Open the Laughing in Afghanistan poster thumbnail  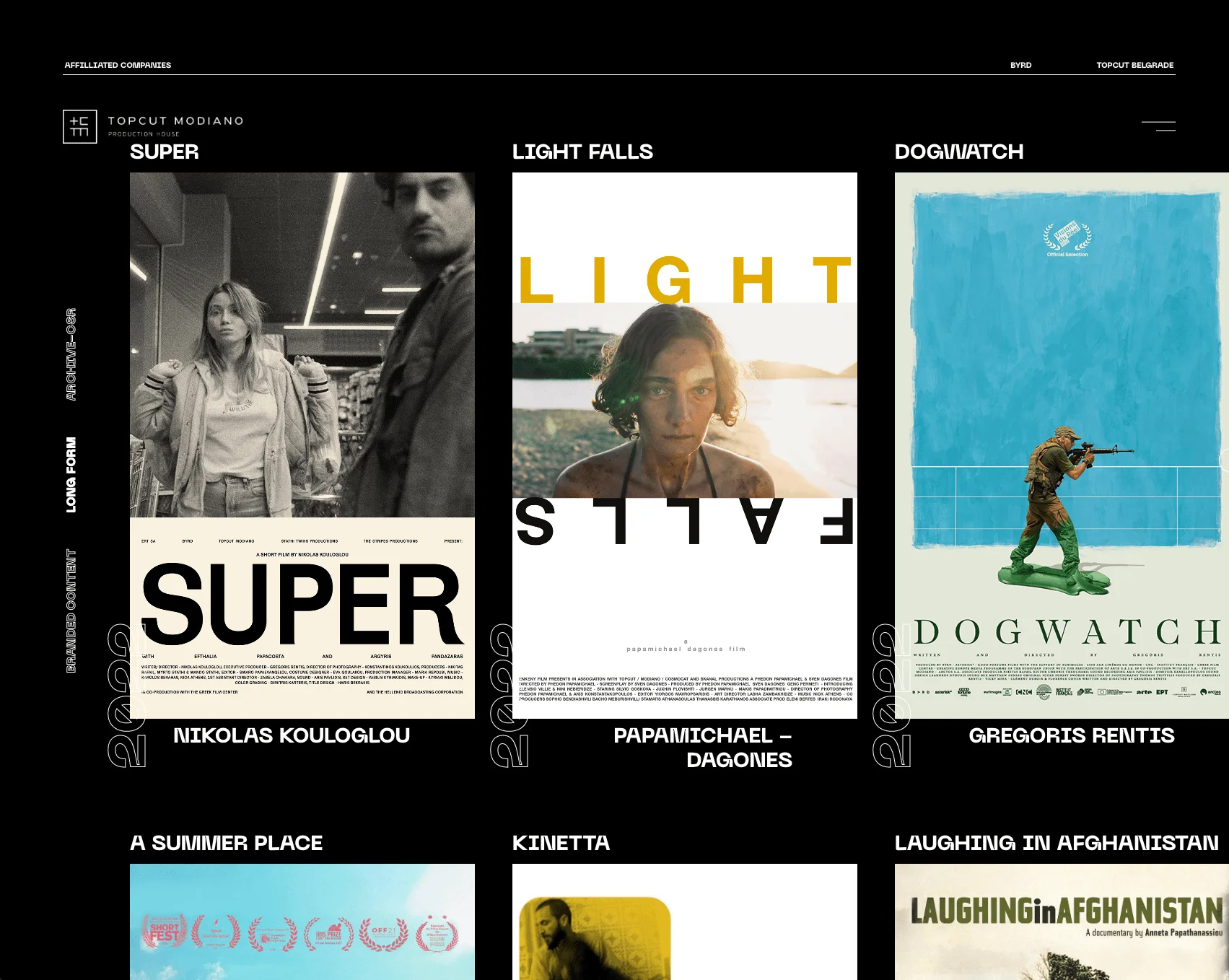tap(1062, 922)
